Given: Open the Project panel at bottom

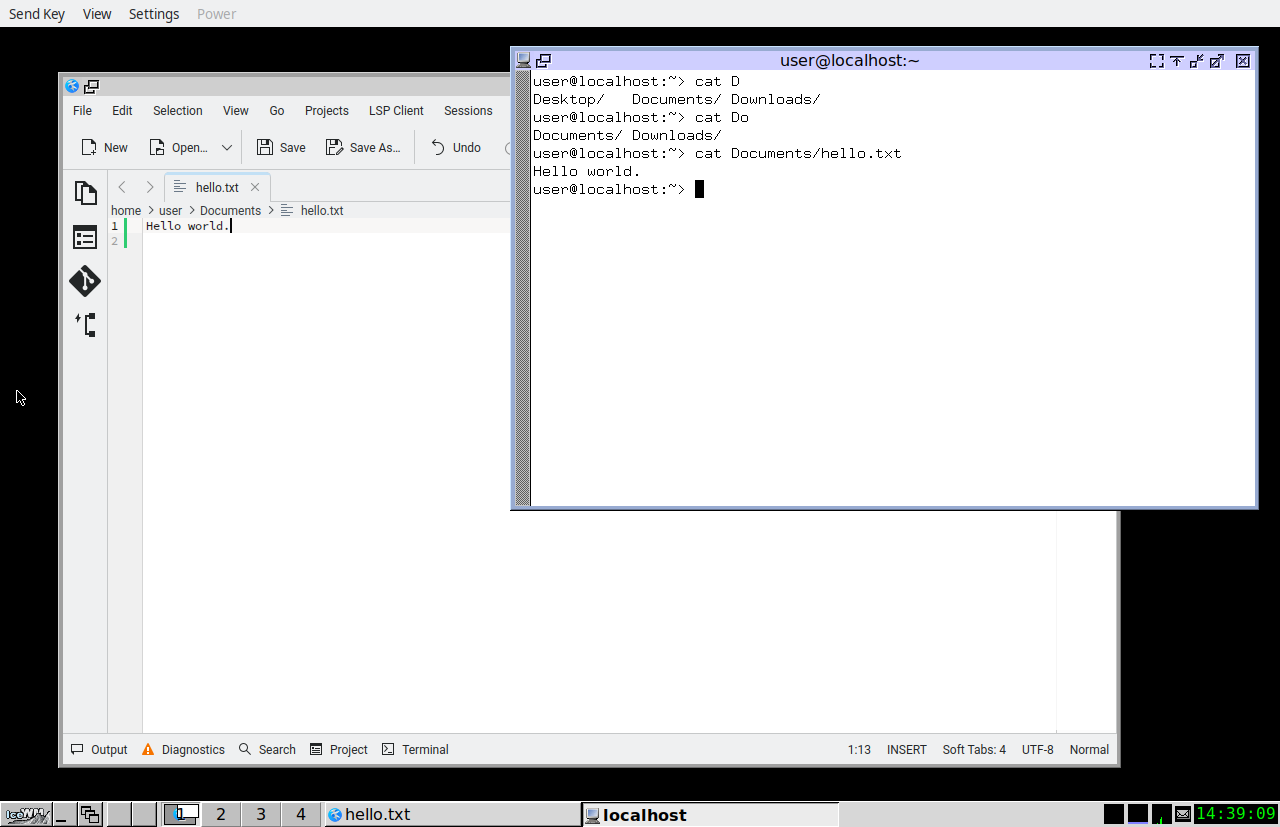Looking at the screenshot, I should click(339, 749).
